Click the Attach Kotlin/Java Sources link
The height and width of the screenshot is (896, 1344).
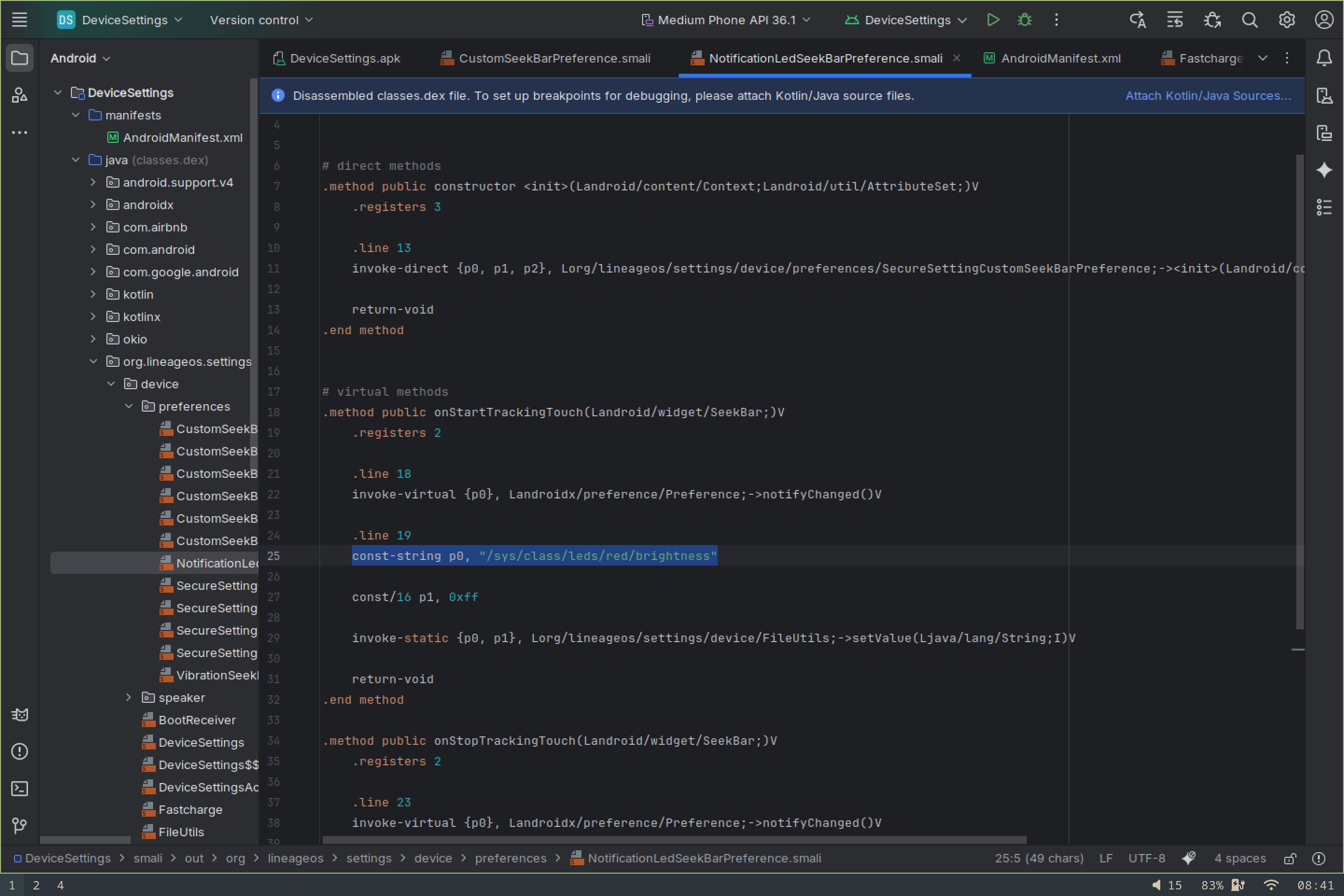(x=1207, y=95)
